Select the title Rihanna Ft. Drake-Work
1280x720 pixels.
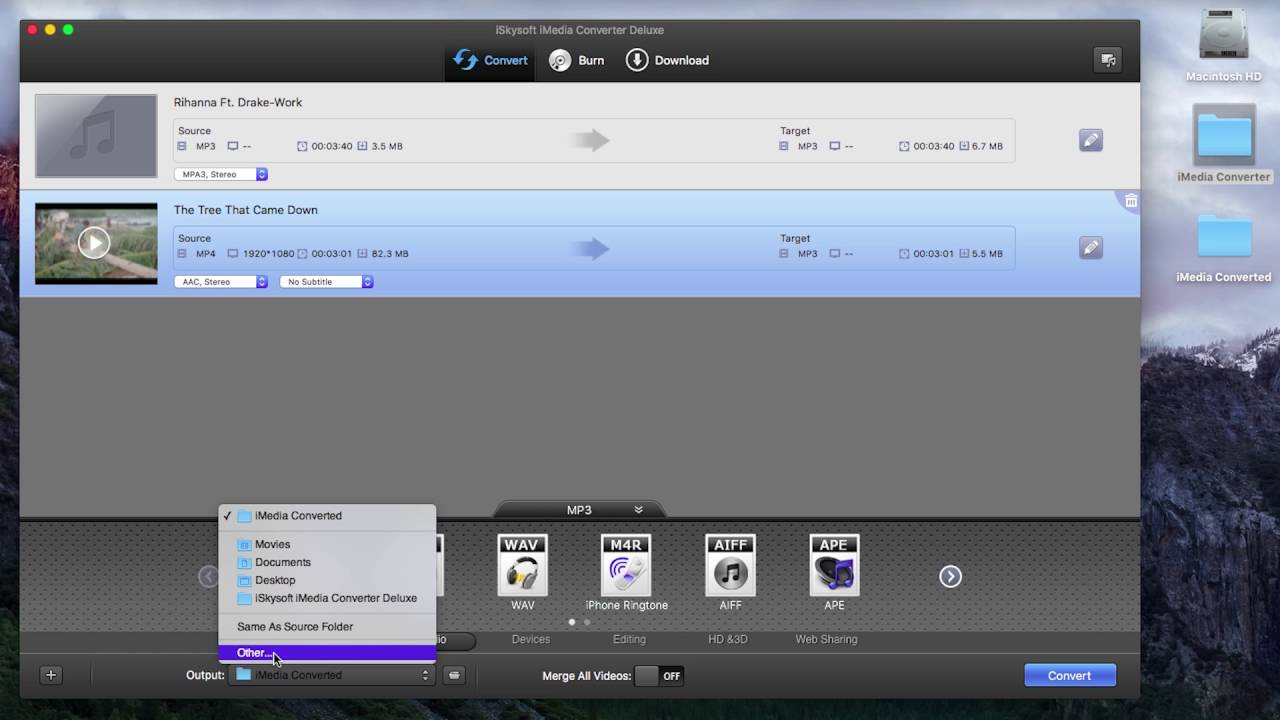[x=238, y=102]
